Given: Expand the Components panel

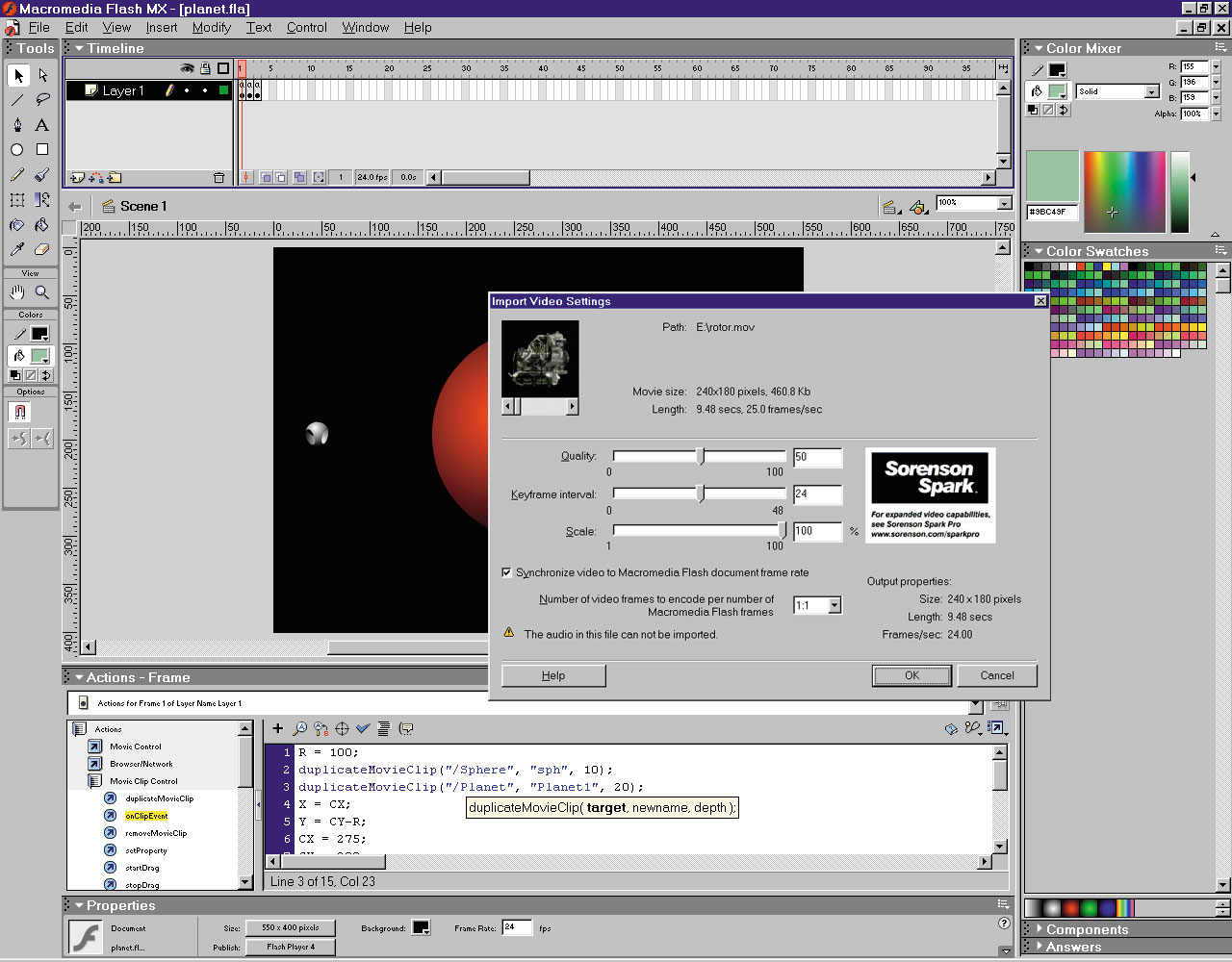Looking at the screenshot, I should pos(1039,929).
